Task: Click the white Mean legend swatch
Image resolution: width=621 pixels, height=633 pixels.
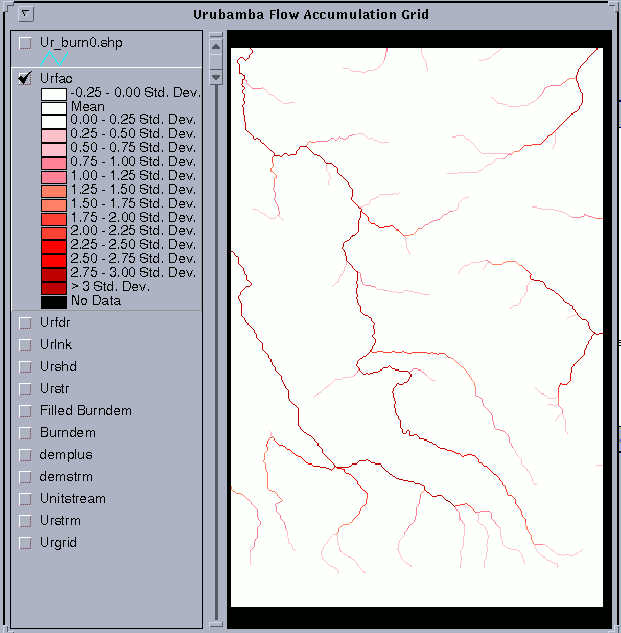Action: pos(53,107)
